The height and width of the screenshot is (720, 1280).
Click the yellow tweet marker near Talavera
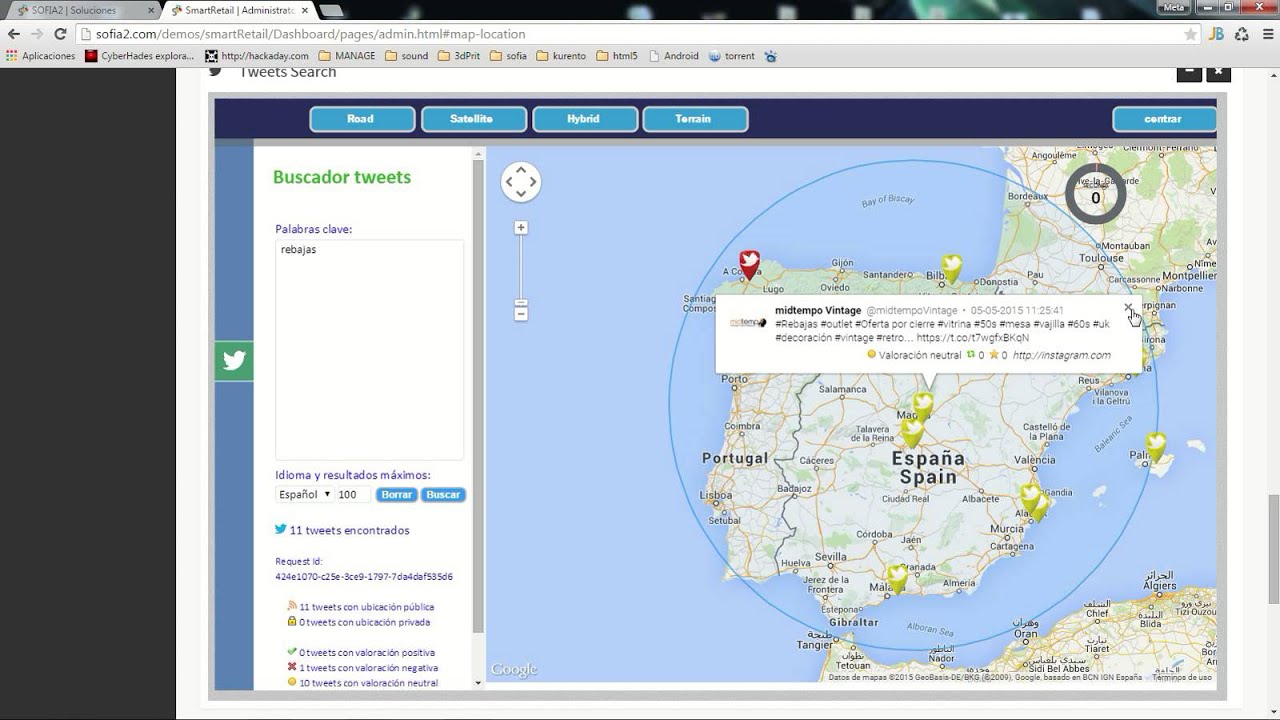coord(911,433)
